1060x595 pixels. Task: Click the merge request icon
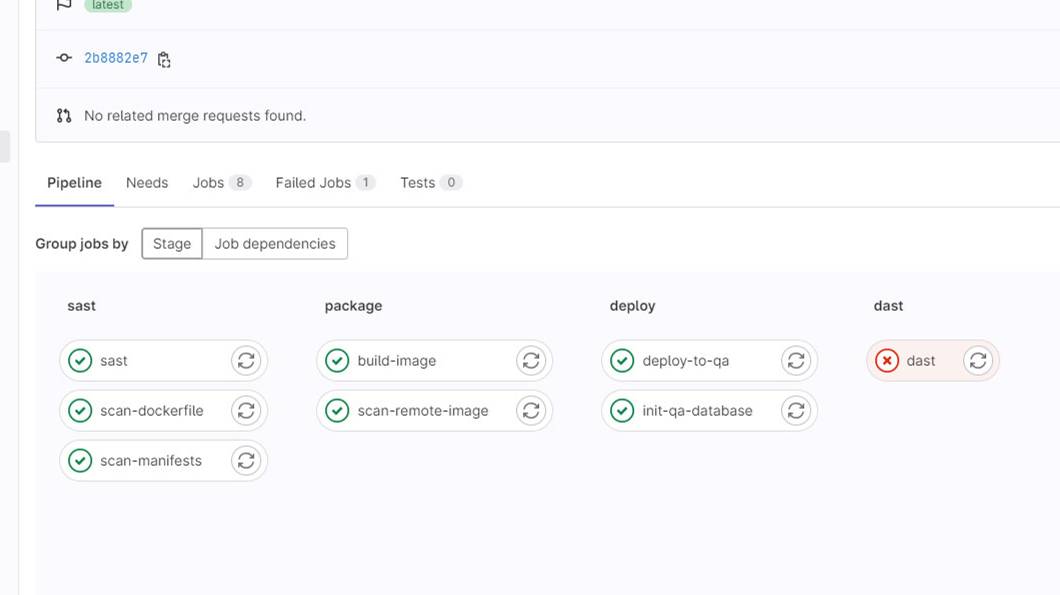tap(64, 116)
